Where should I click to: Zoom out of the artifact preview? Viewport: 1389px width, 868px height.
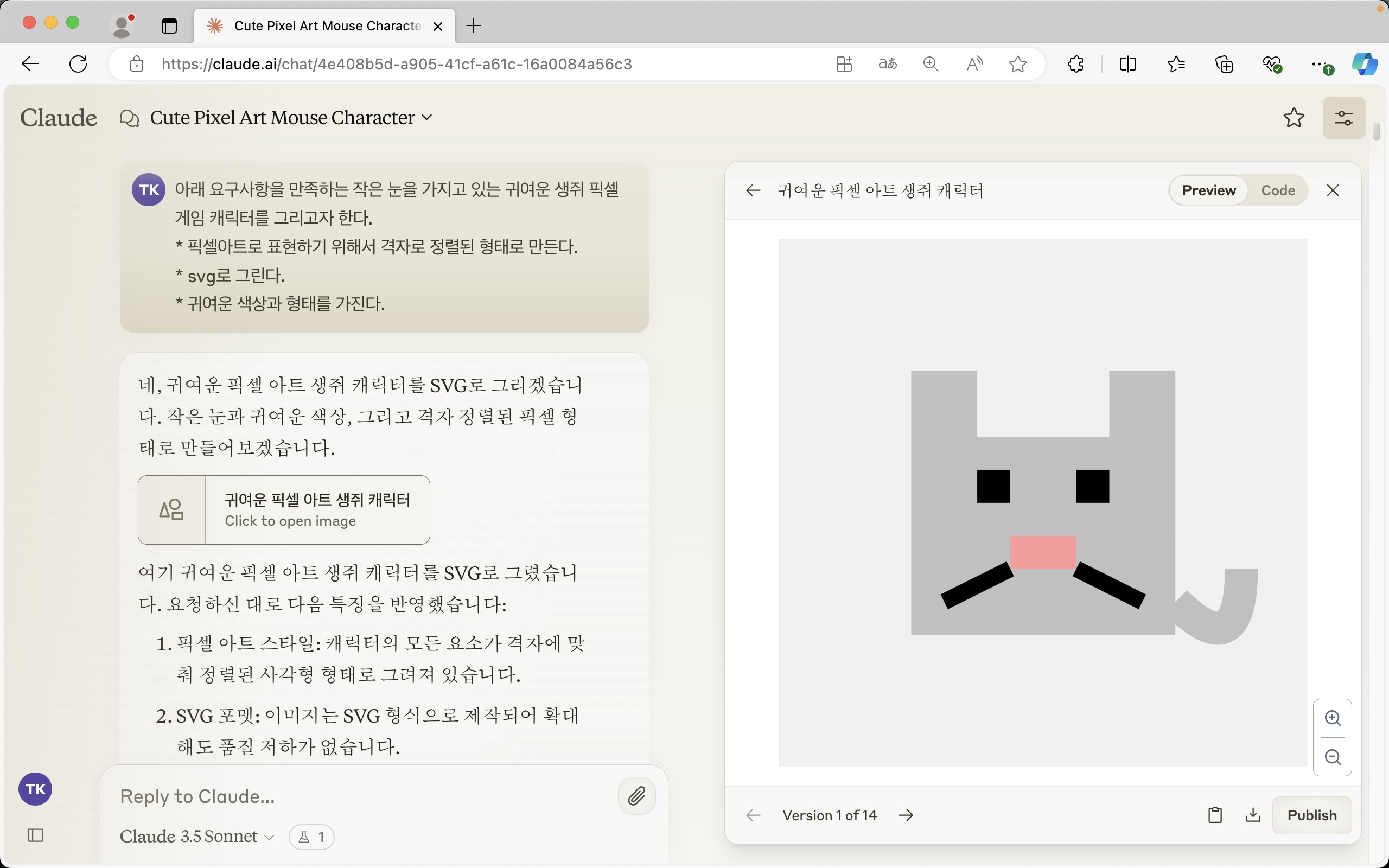click(1332, 757)
